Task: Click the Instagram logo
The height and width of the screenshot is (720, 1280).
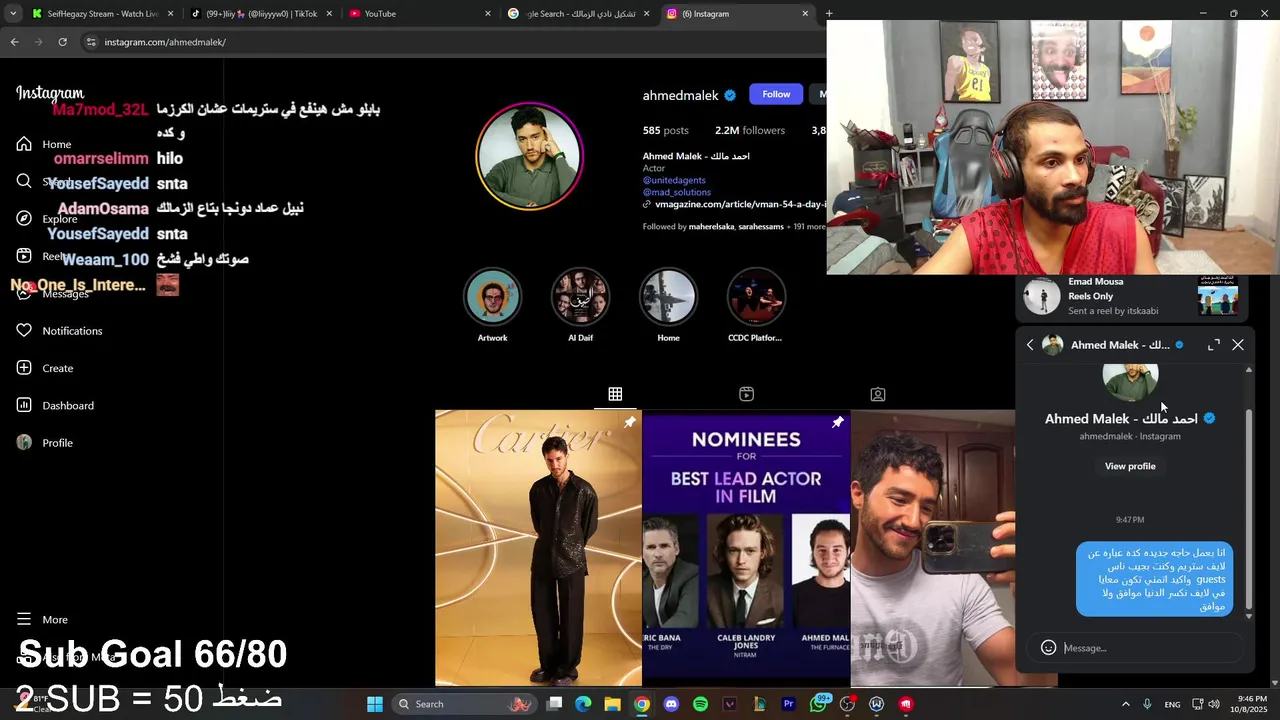Action: click(50, 94)
